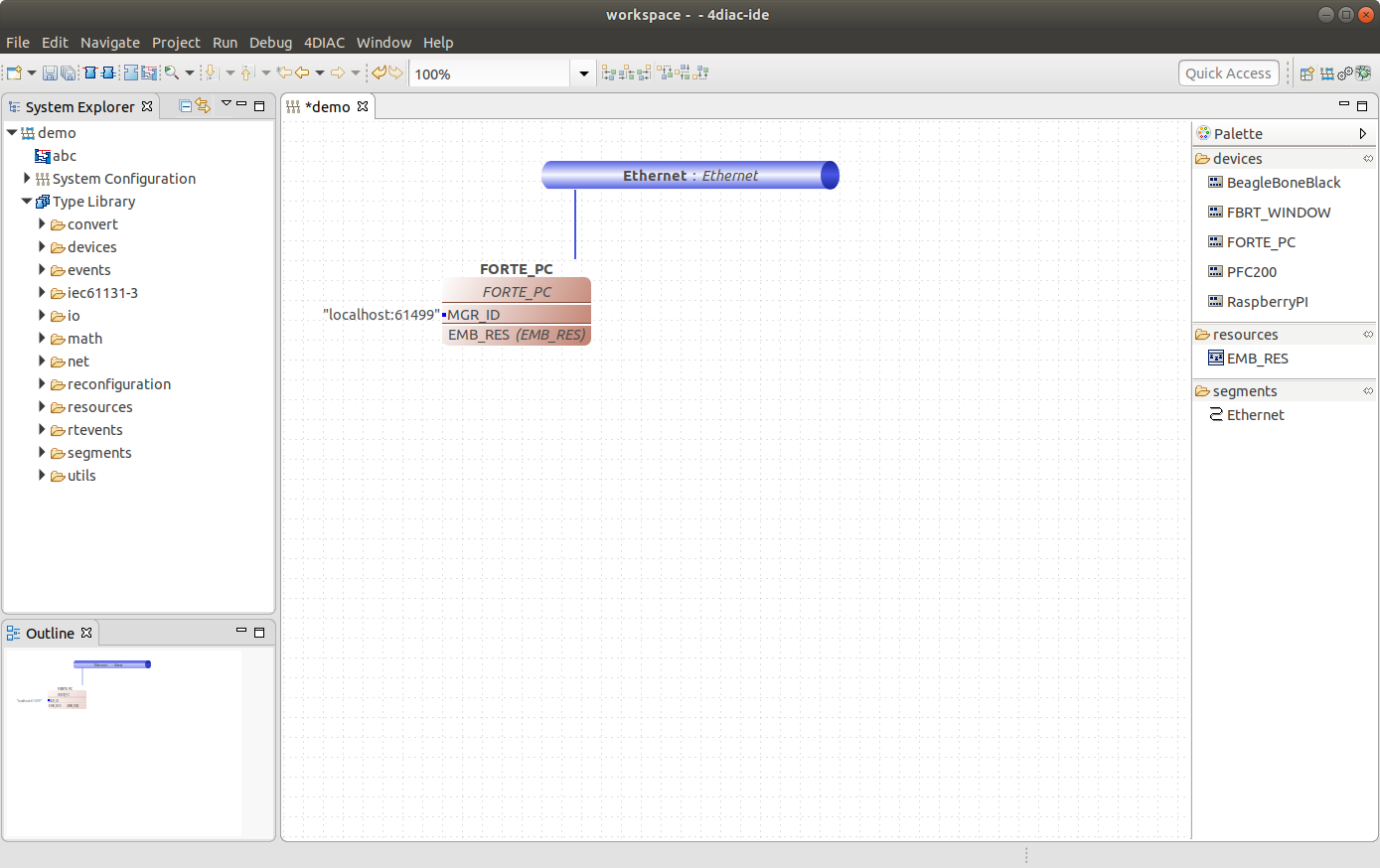This screenshot has width=1380, height=868.
Task: Select the Ethernet segment in palette
Action: point(1247,415)
